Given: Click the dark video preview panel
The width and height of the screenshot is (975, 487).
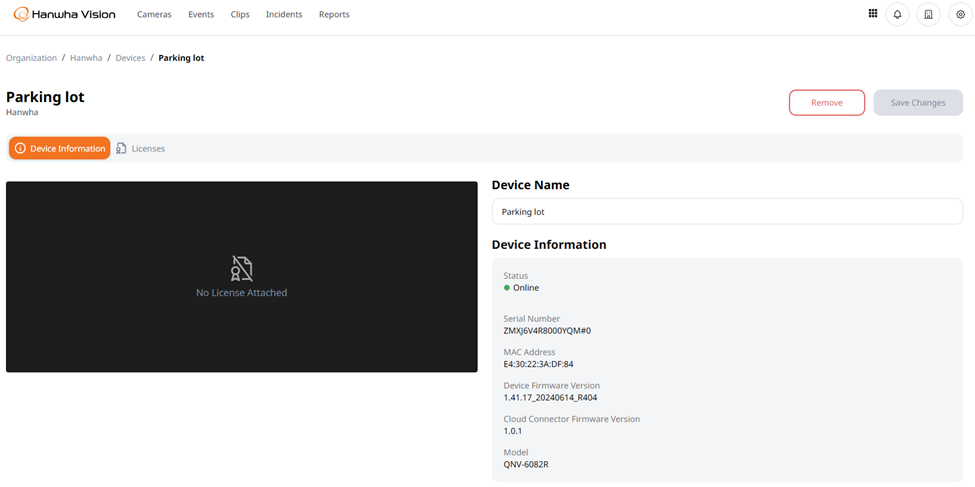Looking at the screenshot, I should [x=242, y=277].
